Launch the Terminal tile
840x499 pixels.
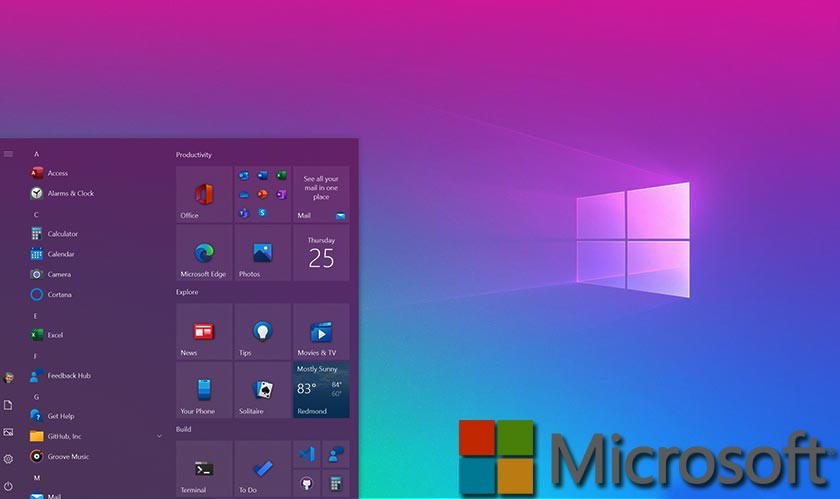[x=204, y=469]
